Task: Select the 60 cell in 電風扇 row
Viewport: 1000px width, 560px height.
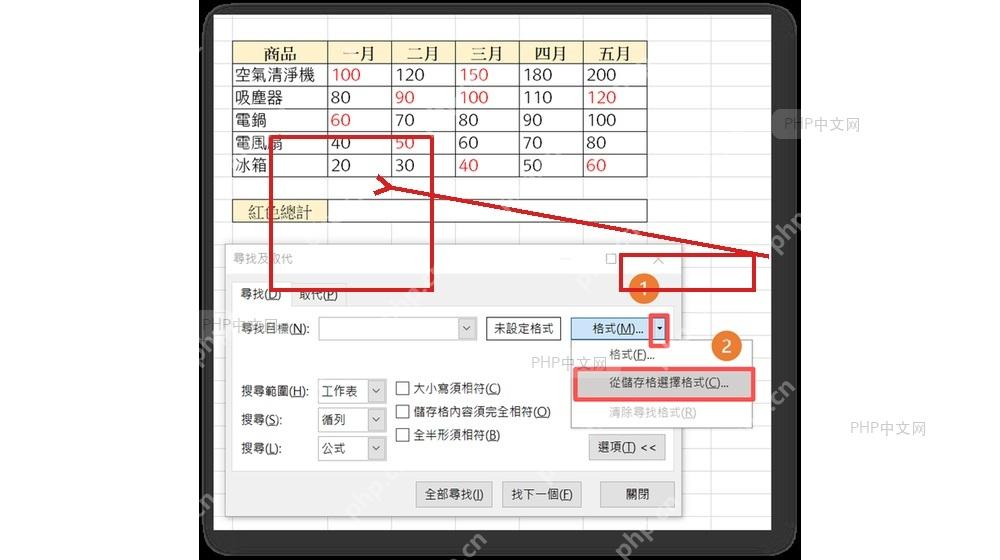Action: (487, 142)
